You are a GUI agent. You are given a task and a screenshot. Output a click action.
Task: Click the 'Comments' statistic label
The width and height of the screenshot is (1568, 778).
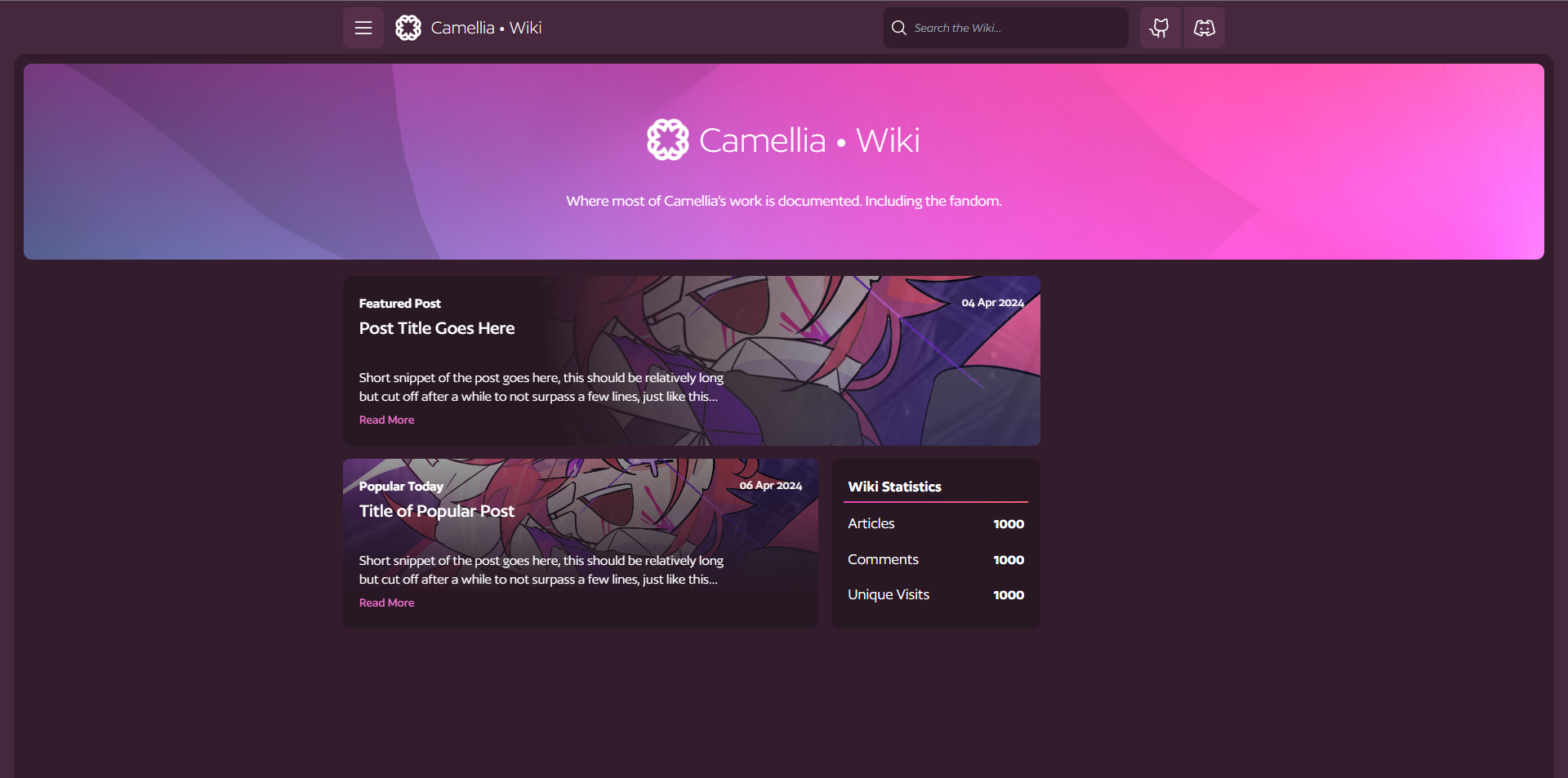(x=883, y=559)
